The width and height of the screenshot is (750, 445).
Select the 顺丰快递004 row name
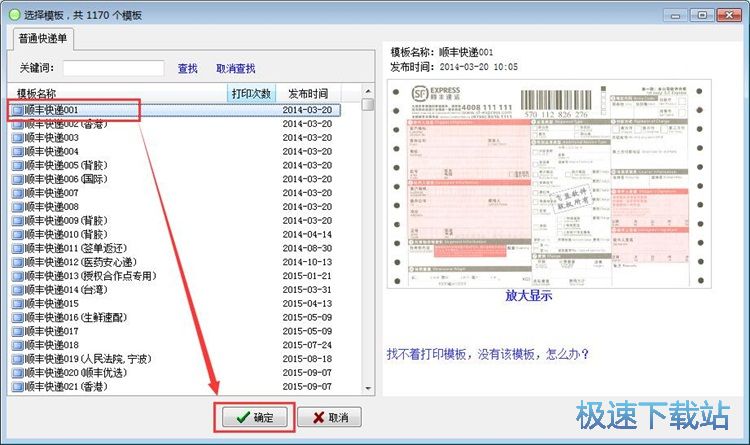click(51, 152)
